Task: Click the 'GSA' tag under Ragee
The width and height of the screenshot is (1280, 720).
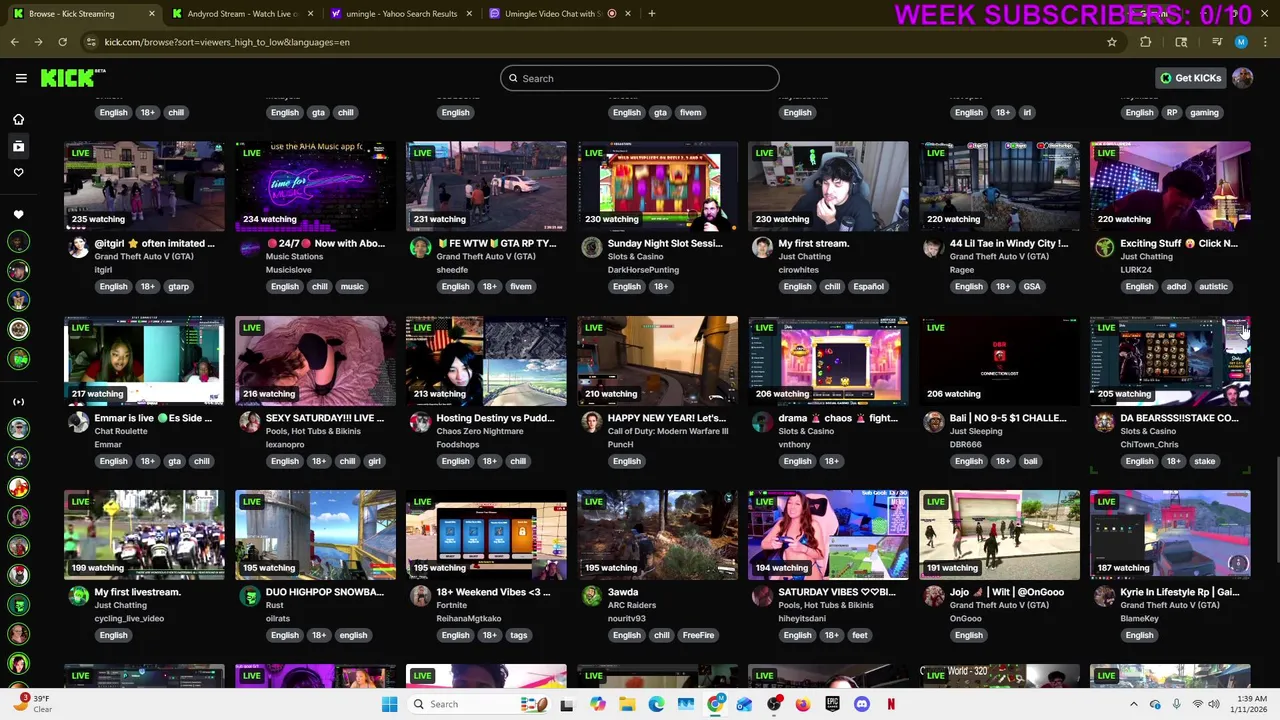Action: coord(1032,286)
